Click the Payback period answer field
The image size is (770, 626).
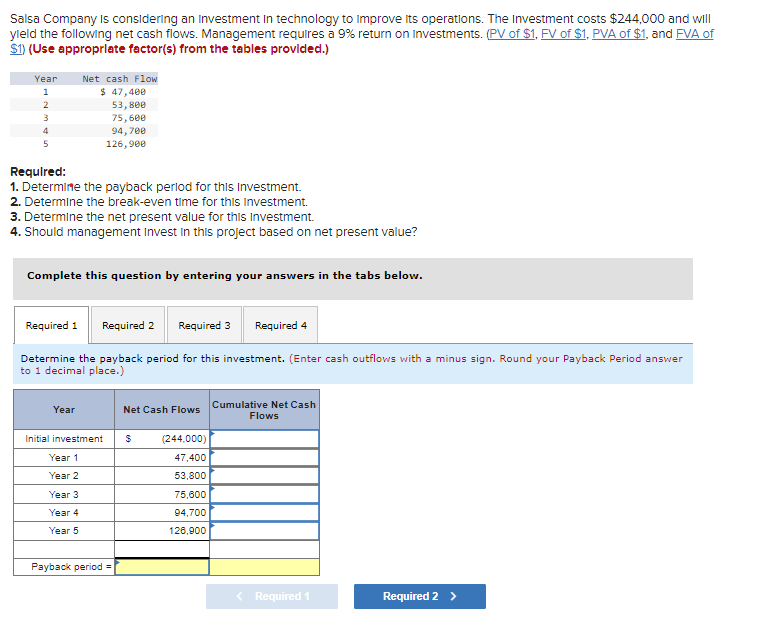(x=162, y=567)
